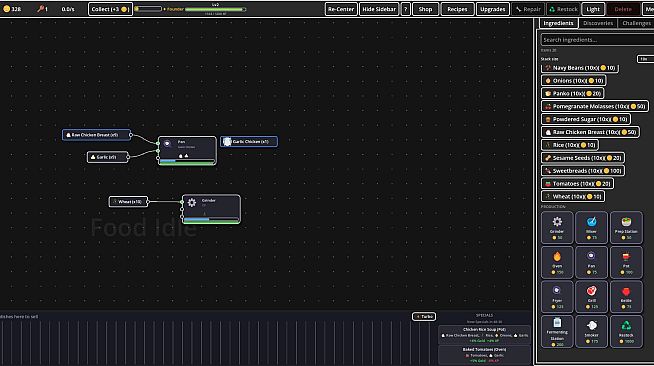Click the Restock button in top bar
This screenshot has height=366, width=654.
click(x=563, y=9)
